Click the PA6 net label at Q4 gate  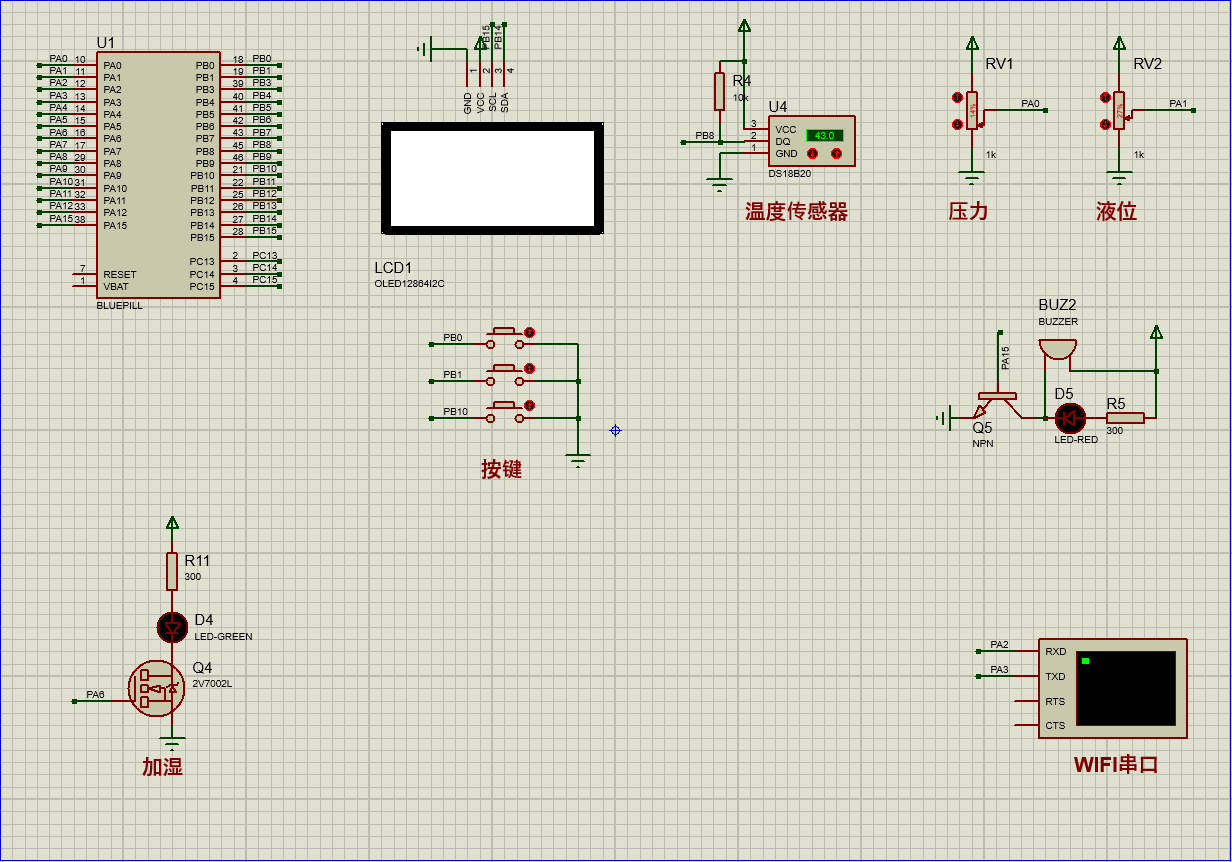click(95, 694)
